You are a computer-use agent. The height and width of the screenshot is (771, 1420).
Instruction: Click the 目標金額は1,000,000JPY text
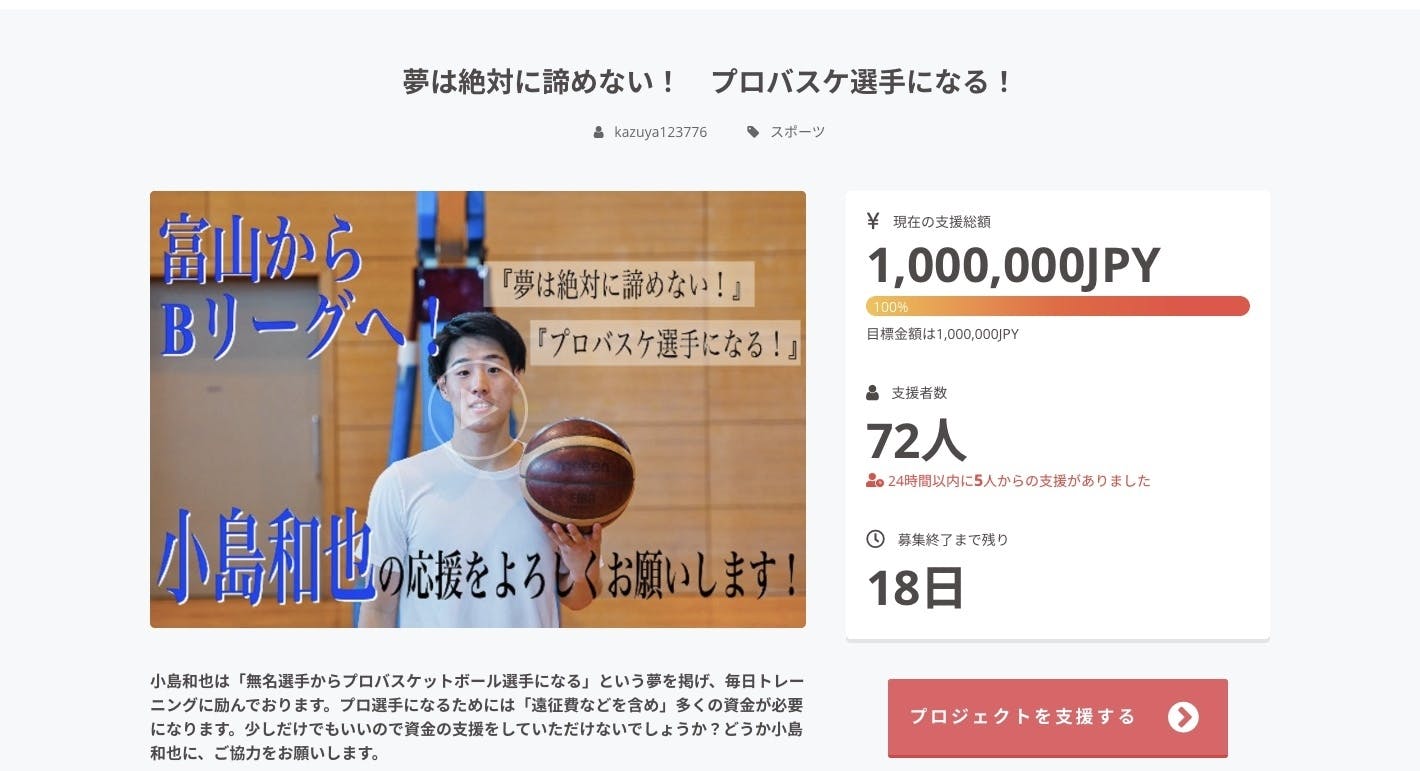click(x=942, y=334)
